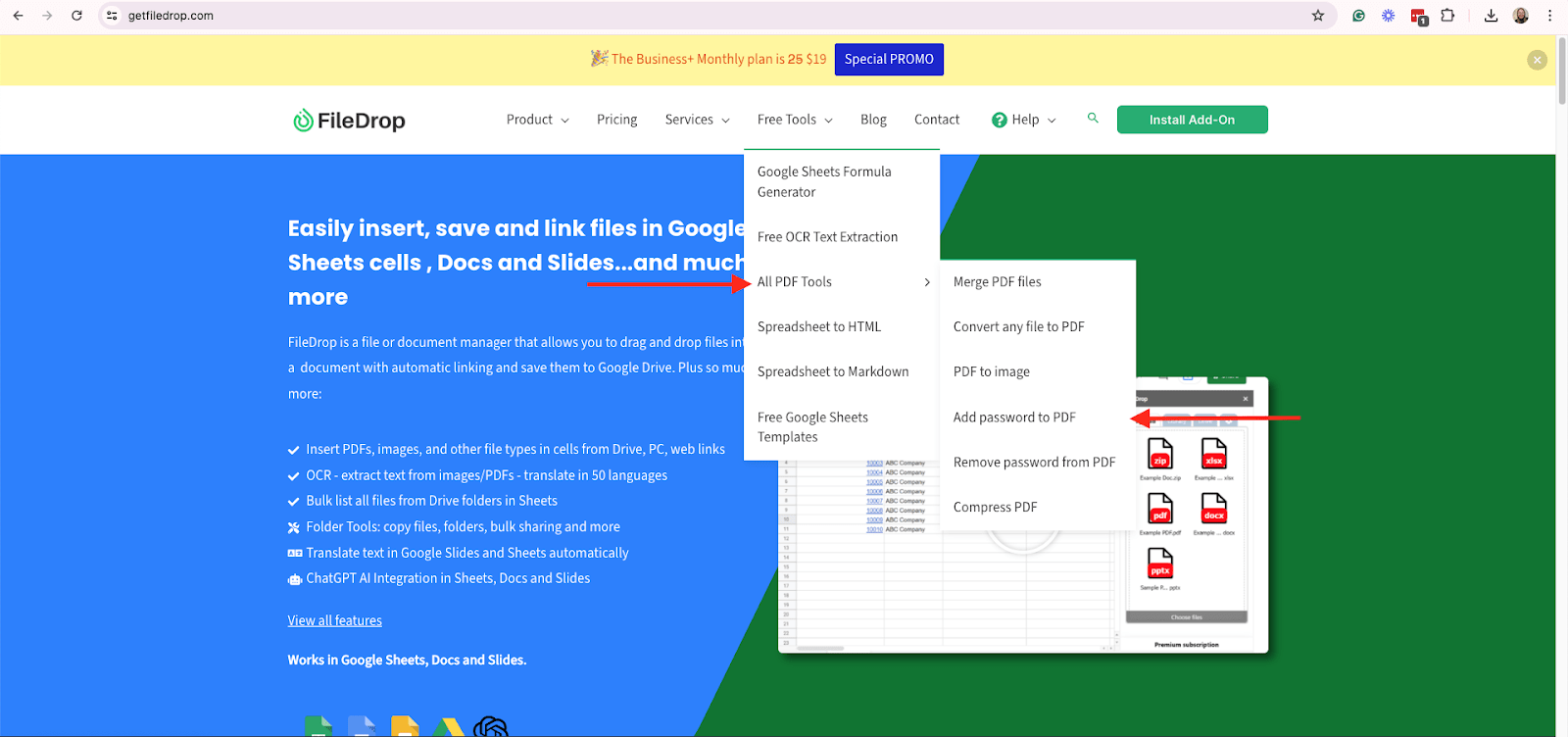Screen dimensions: 1568x737
Task: Expand the Help dropdown chevron
Action: 1052,121
